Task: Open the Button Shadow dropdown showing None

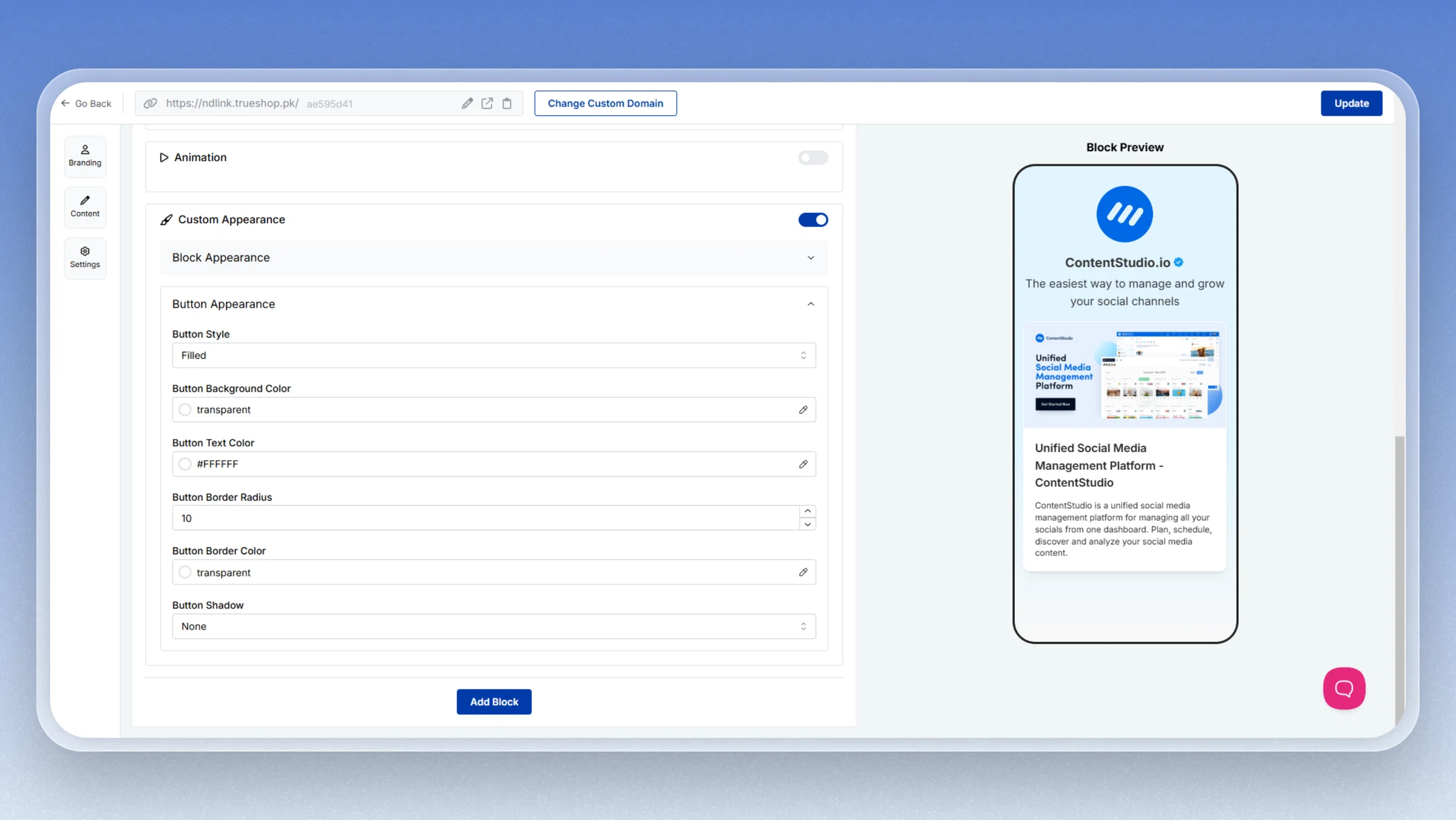Action: [x=493, y=626]
